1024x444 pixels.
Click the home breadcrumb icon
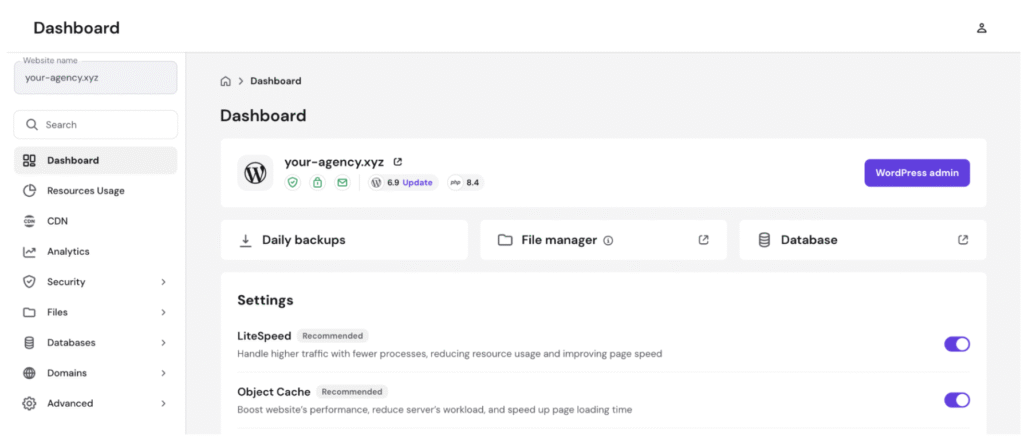pos(226,81)
